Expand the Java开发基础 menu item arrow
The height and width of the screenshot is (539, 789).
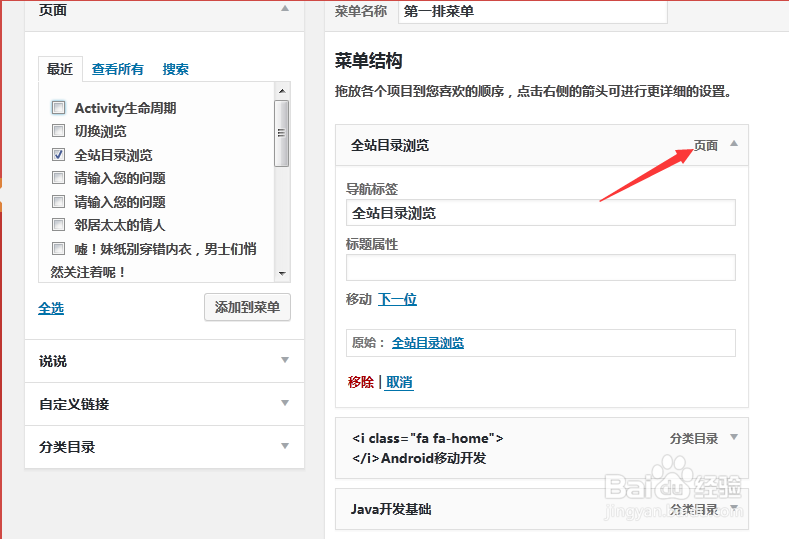pos(734,507)
